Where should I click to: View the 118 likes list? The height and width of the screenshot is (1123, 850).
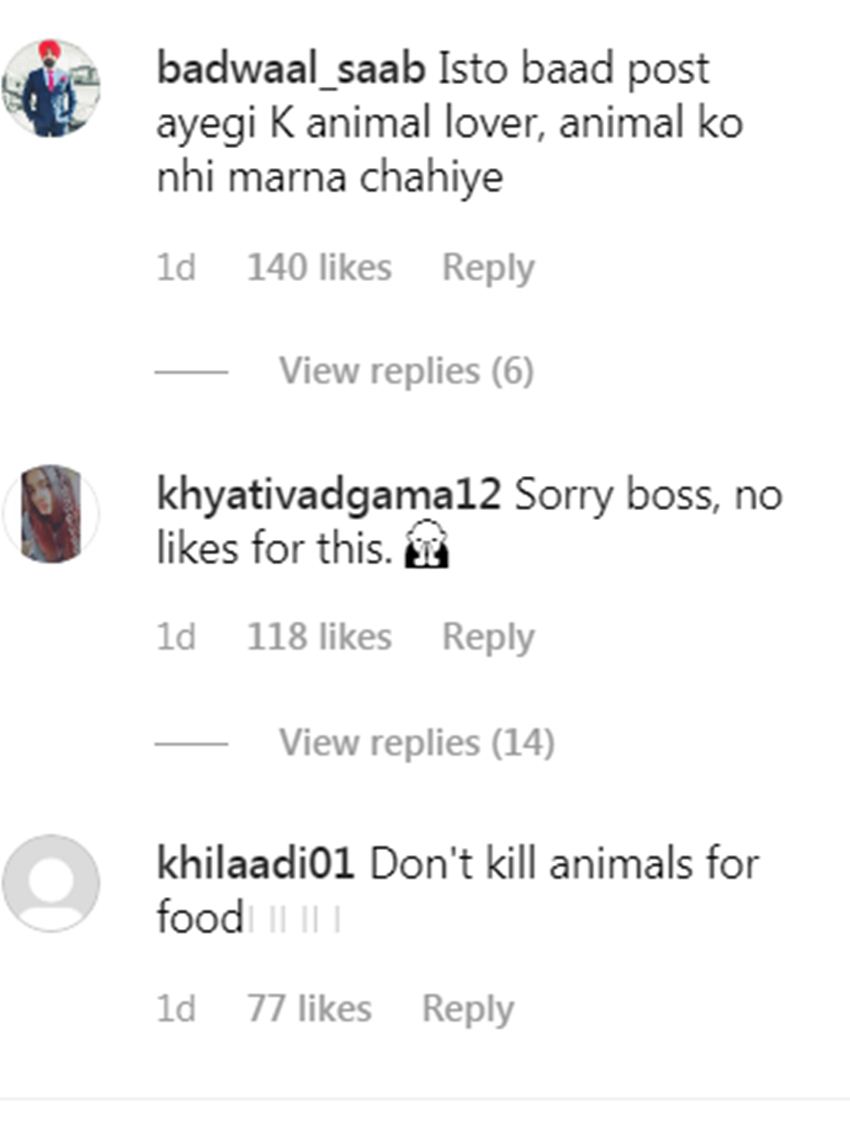(x=319, y=637)
